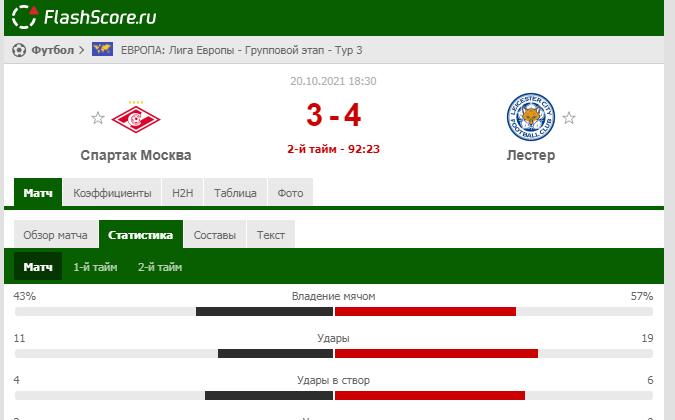The image size is (675, 420).
Task: Open the Leicester City club crest
Action: [531, 117]
